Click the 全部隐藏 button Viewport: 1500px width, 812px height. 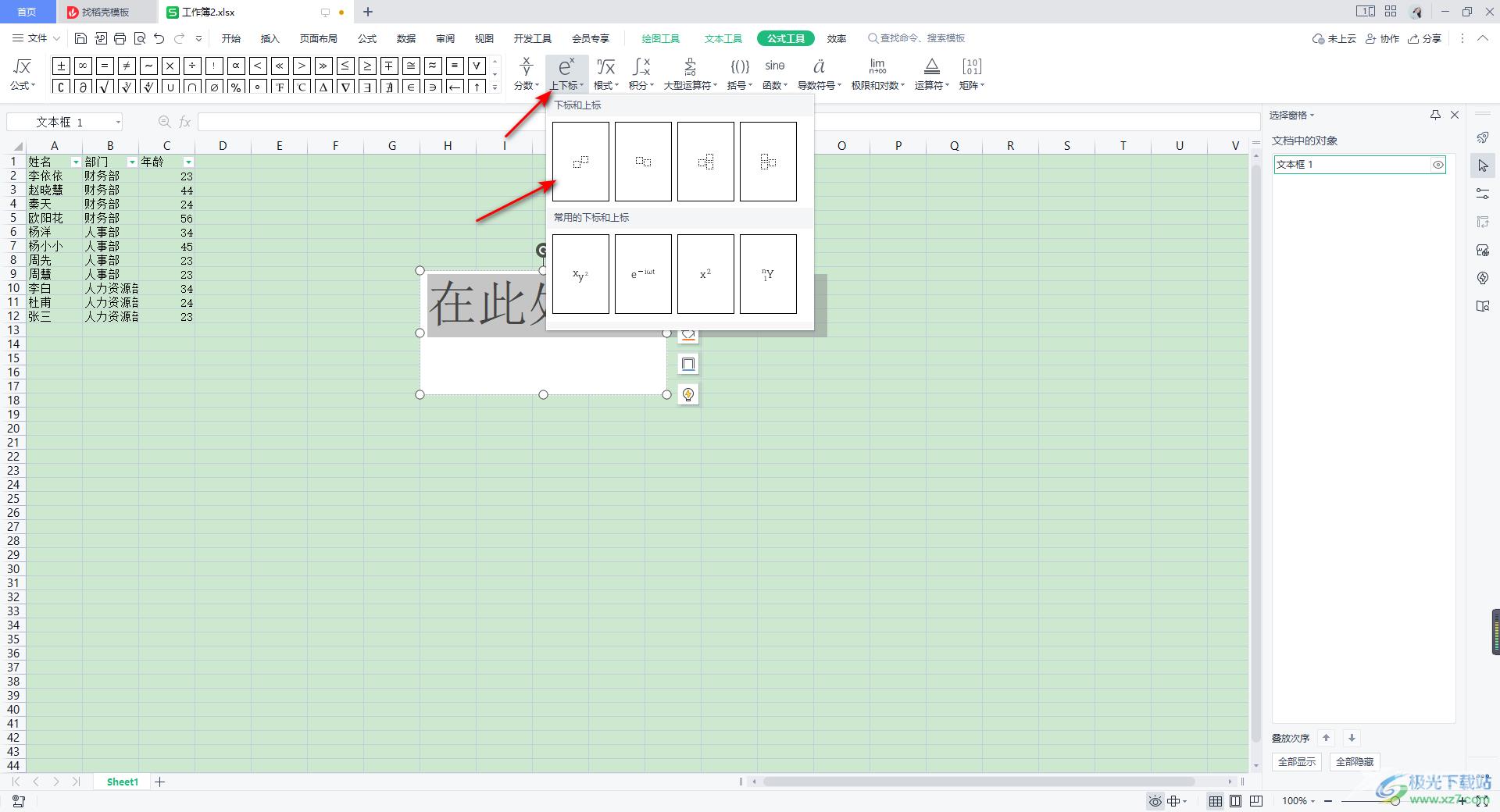pos(1355,761)
